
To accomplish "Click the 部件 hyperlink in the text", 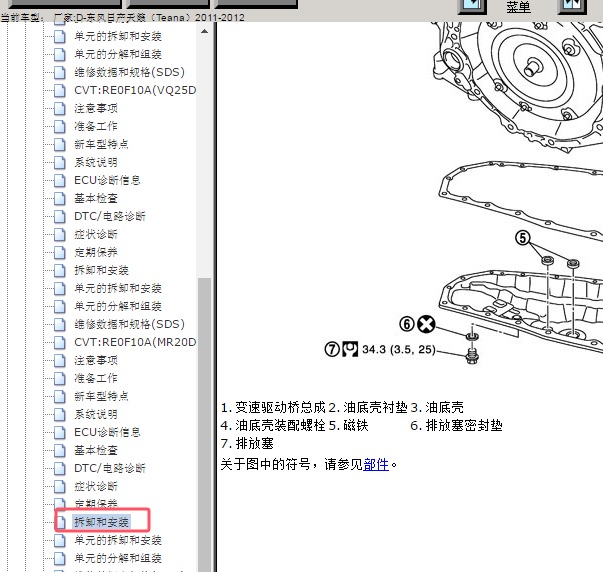I will (376, 464).
